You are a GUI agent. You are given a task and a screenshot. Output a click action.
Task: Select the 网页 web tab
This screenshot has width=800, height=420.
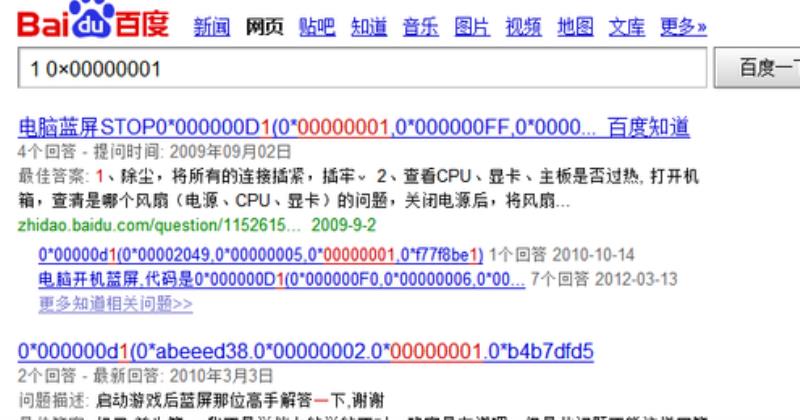coord(264,27)
